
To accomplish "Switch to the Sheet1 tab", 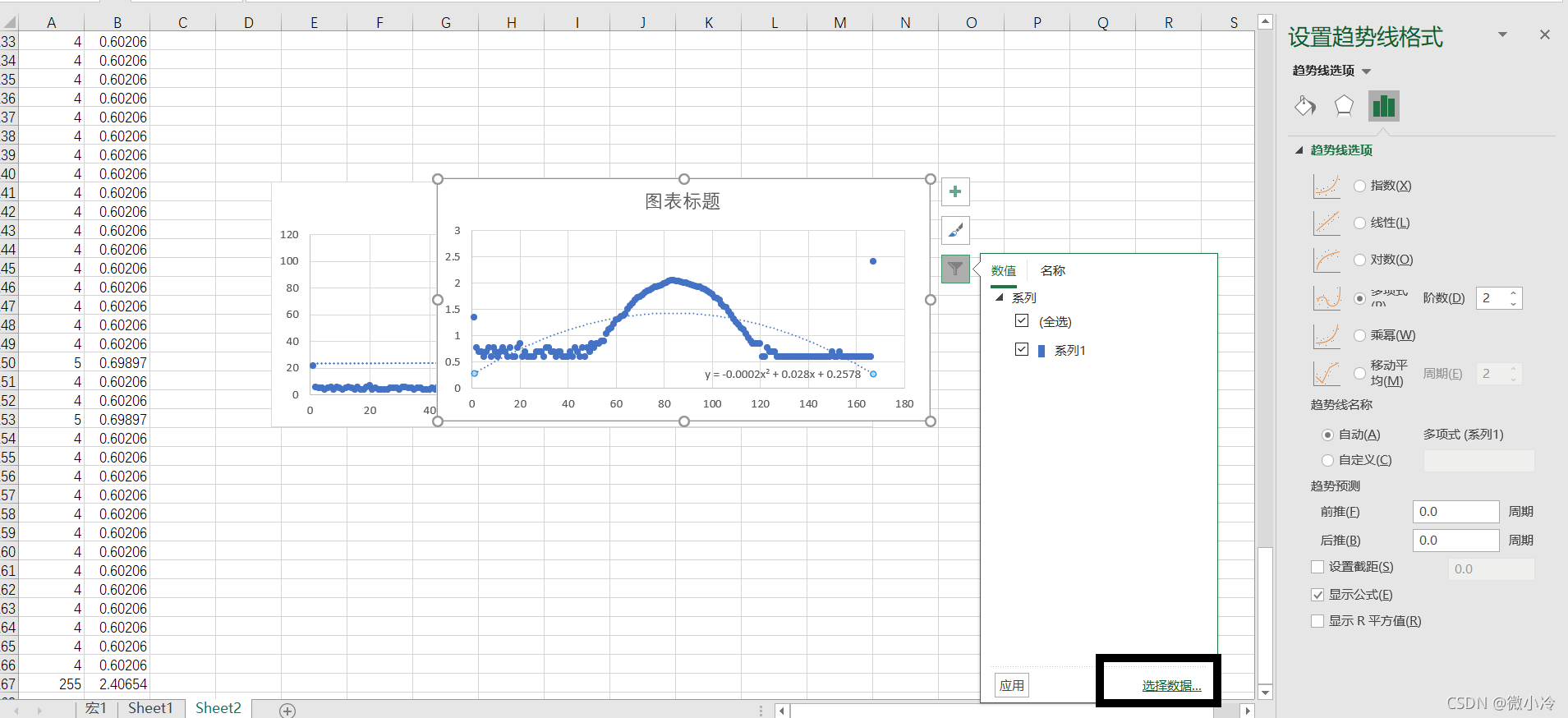I will 150,708.
